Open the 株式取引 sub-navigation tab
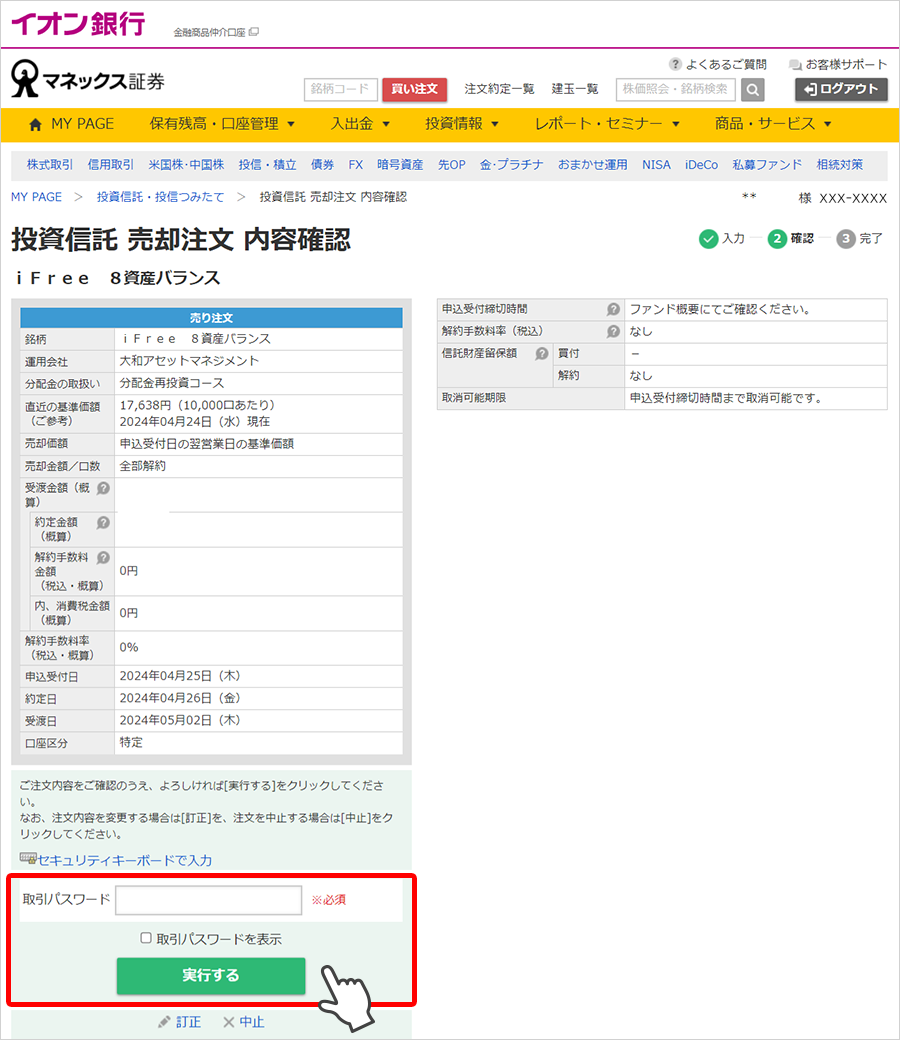This screenshot has height=1040, width=900. (50, 165)
